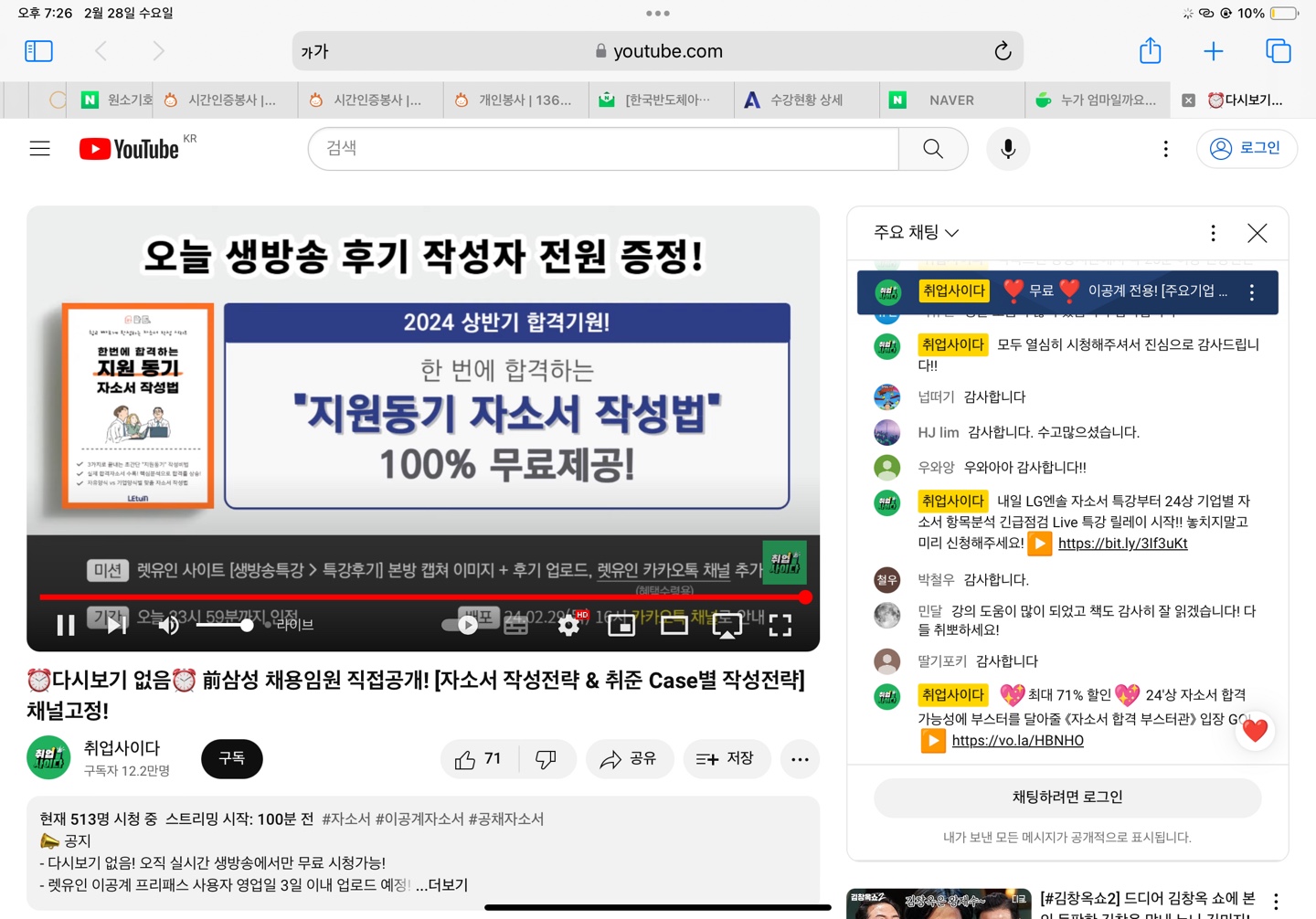Open AirPlay casting options

click(727, 625)
